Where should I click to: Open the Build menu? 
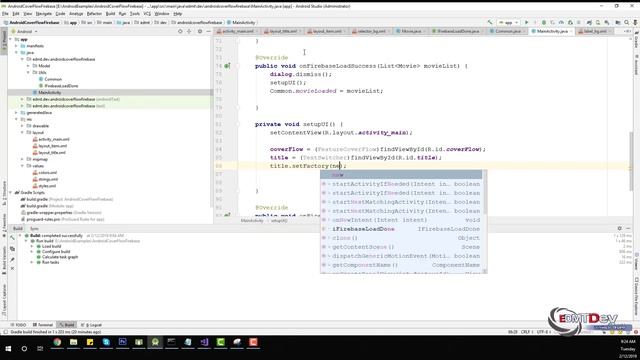pos(110,14)
